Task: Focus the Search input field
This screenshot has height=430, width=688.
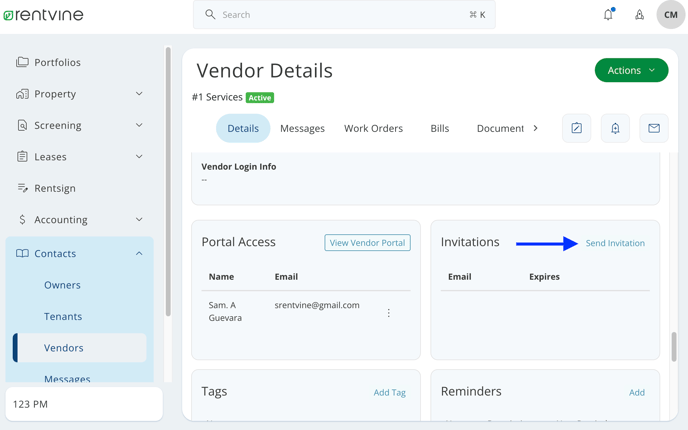Action: 344,14
